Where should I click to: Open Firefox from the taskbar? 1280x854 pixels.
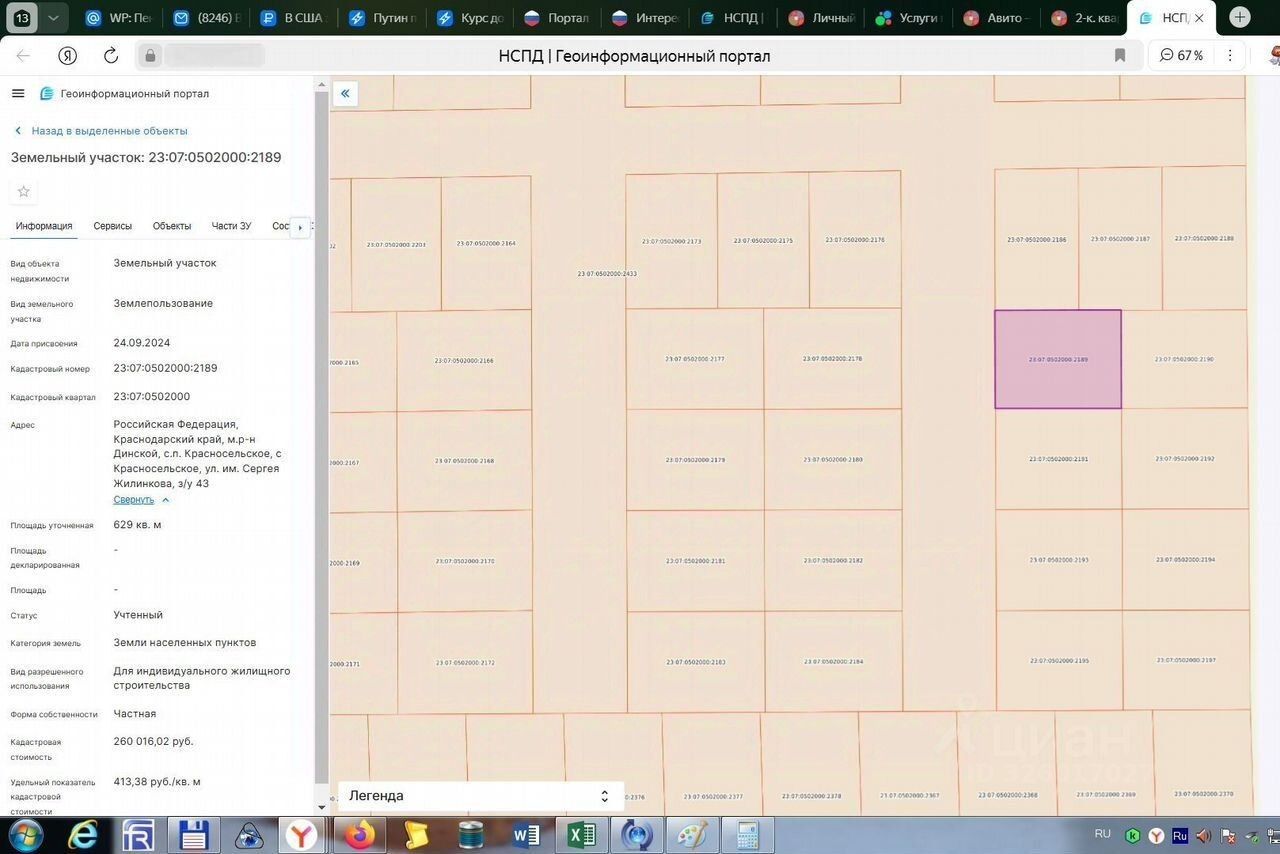click(360, 835)
